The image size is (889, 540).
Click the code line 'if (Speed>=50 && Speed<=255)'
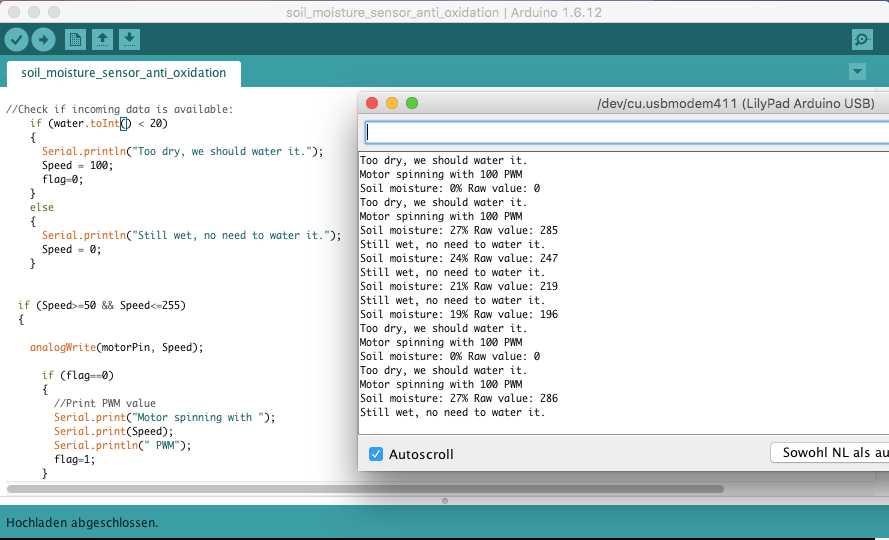point(102,305)
